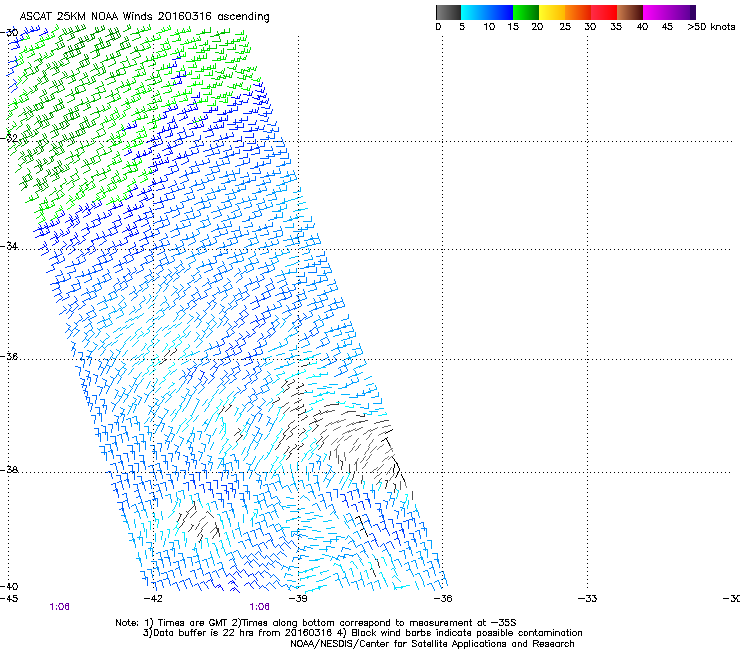Pick the red 30-35 knots color segment
This screenshot has width=740, height=650.
coord(604,12)
